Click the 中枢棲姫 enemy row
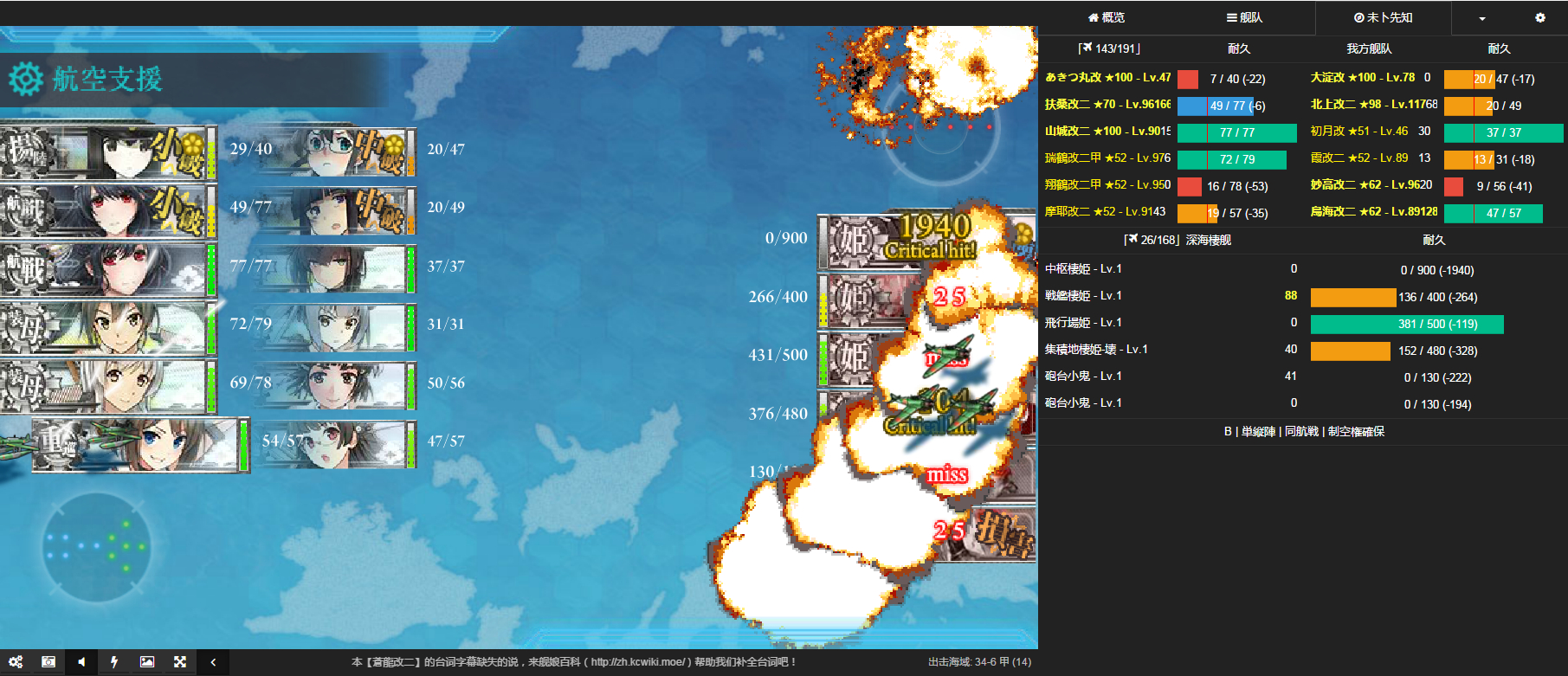Viewport: 1568px width, 676px height. pyautogui.click(x=1303, y=270)
